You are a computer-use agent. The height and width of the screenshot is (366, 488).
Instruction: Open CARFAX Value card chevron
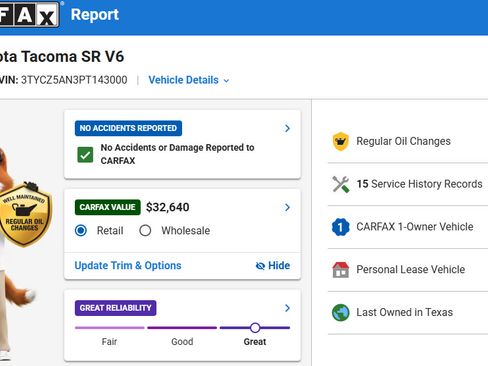click(287, 207)
